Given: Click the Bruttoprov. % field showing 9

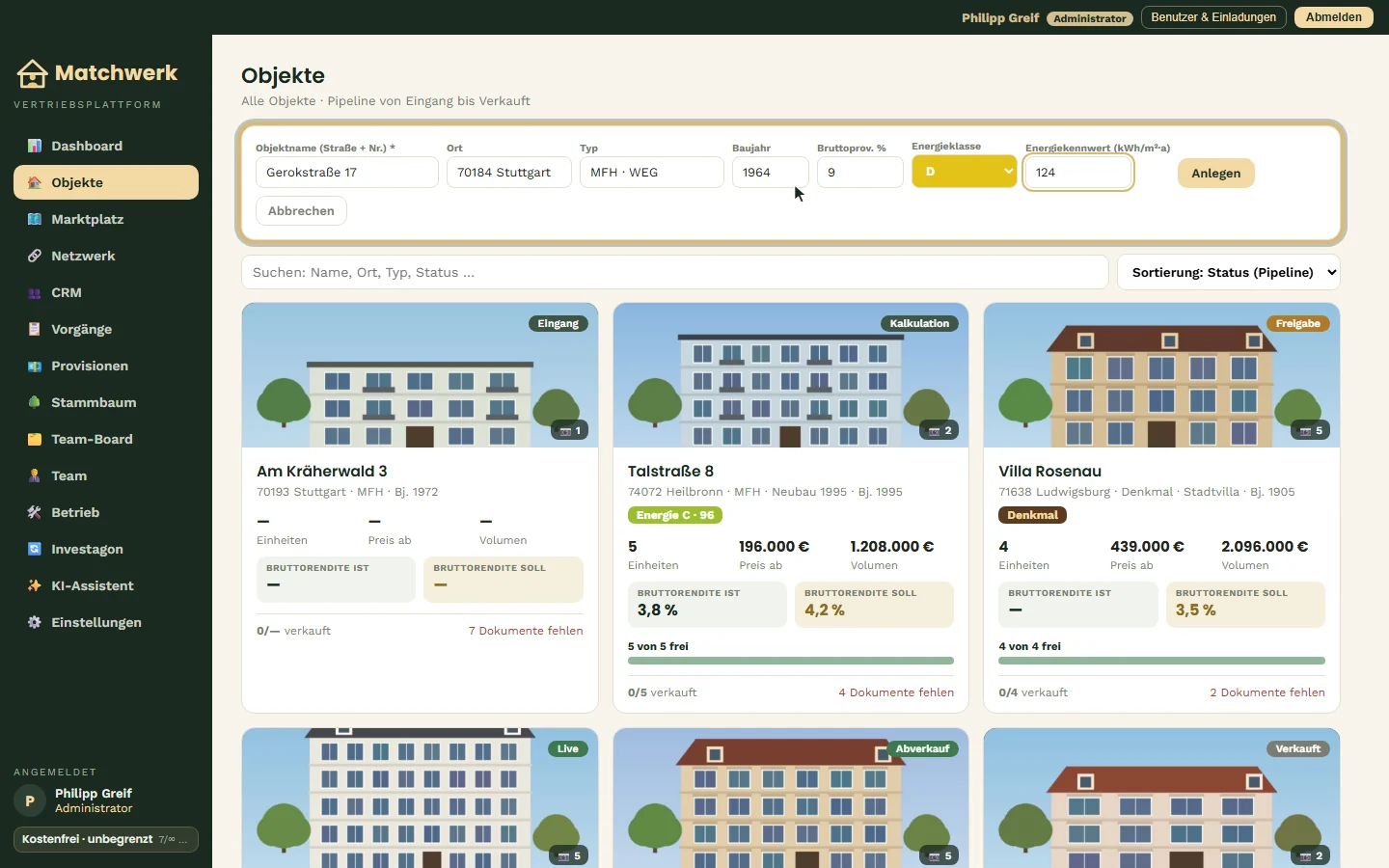Looking at the screenshot, I should pos(860,173).
